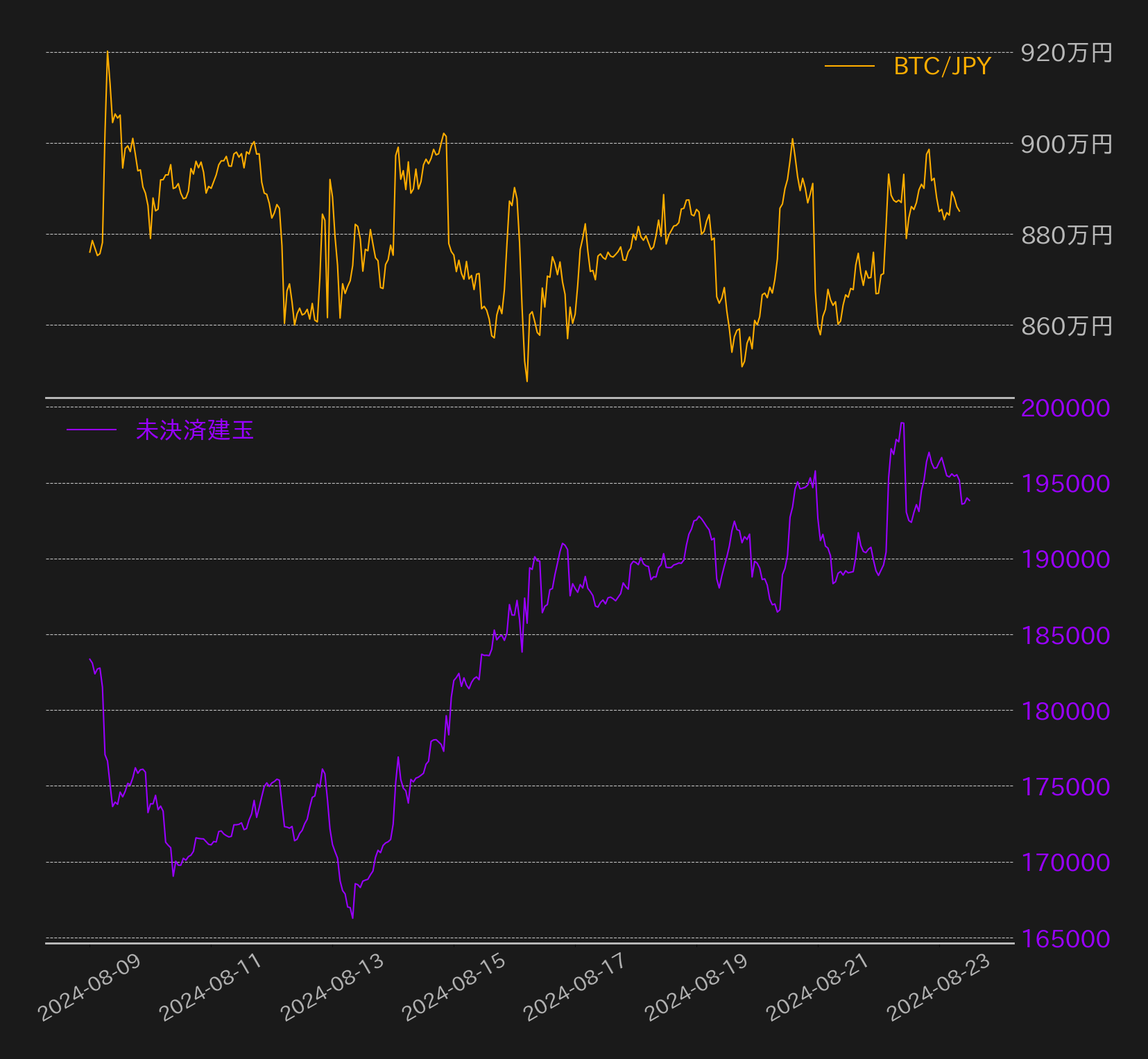Click the 2024-08-21 date axis label
Image resolution: width=1148 pixels, height=1059 pixels.
[x=818, y=987]
